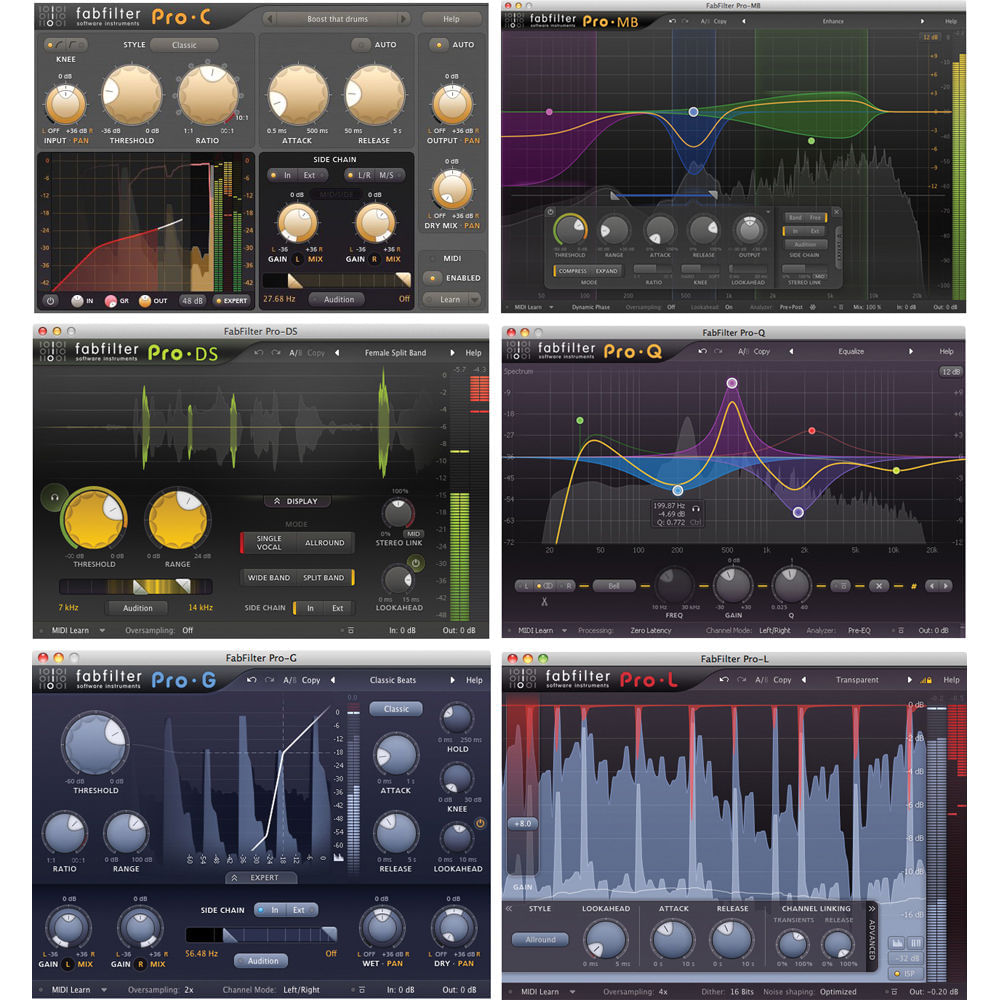Select the blue 200 Hz EQ node in Pro-Q

pyautogui.click(x=678, y=490)
